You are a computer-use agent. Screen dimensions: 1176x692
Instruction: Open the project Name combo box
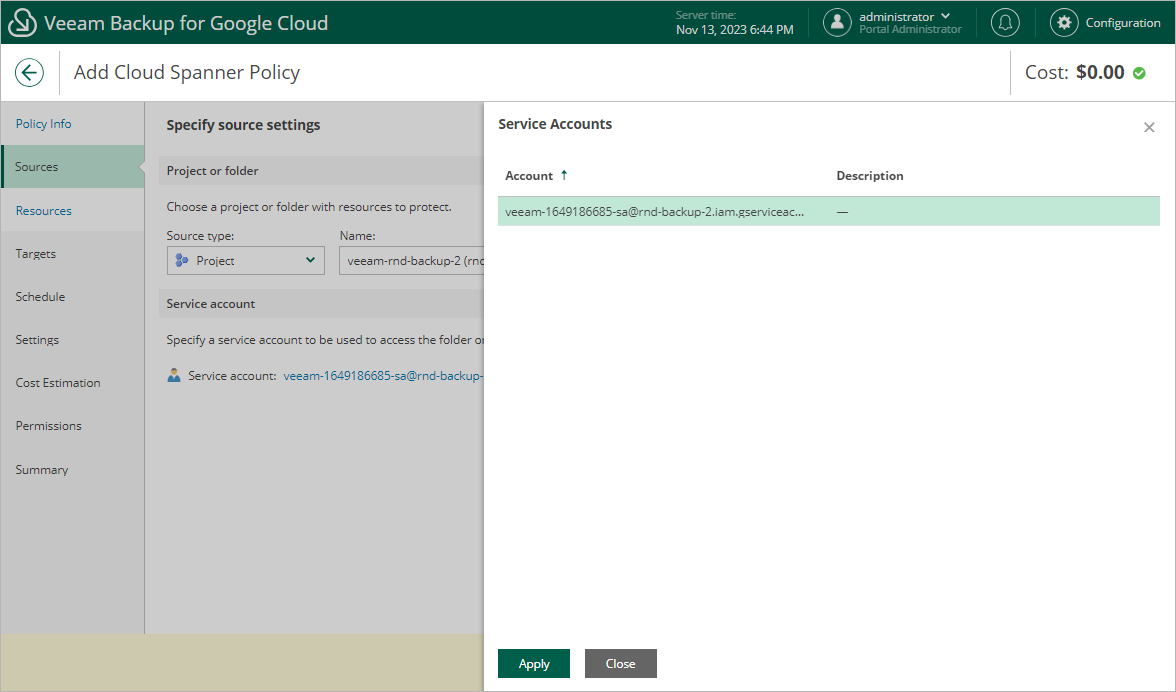point(412,261)
